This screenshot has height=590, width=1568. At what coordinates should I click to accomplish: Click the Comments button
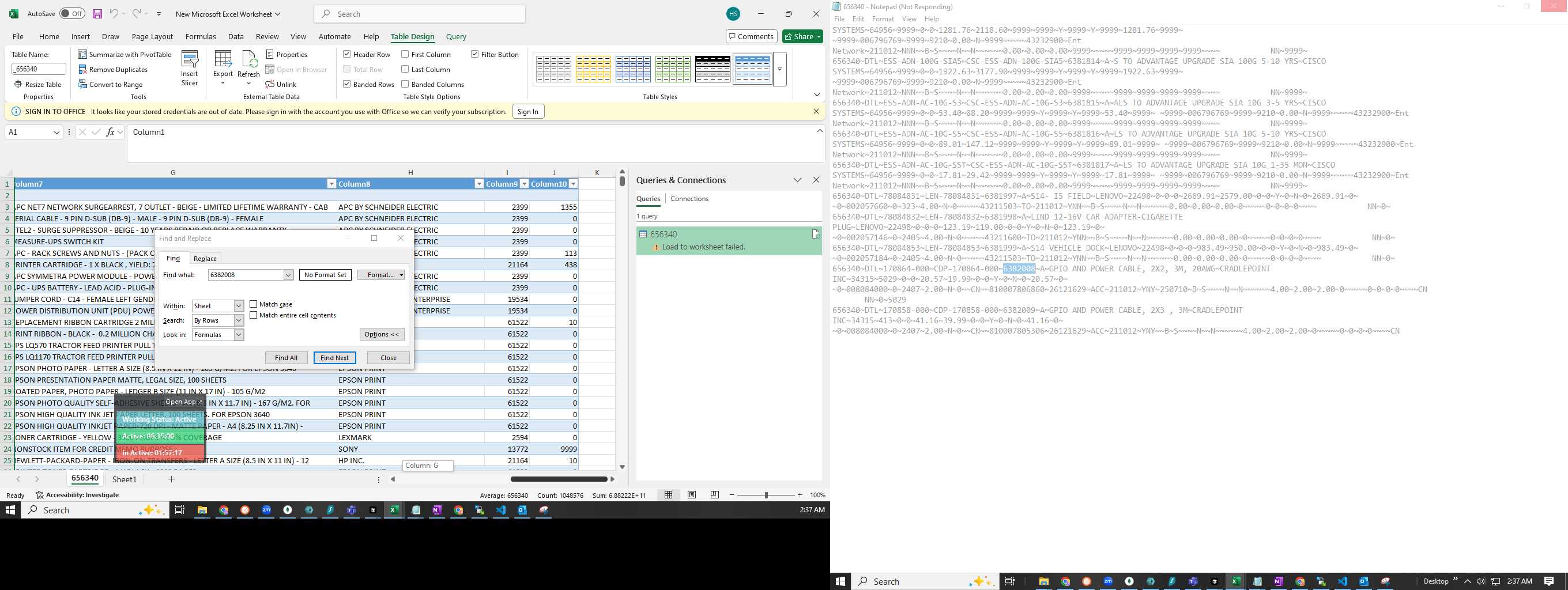click(751, 36)
